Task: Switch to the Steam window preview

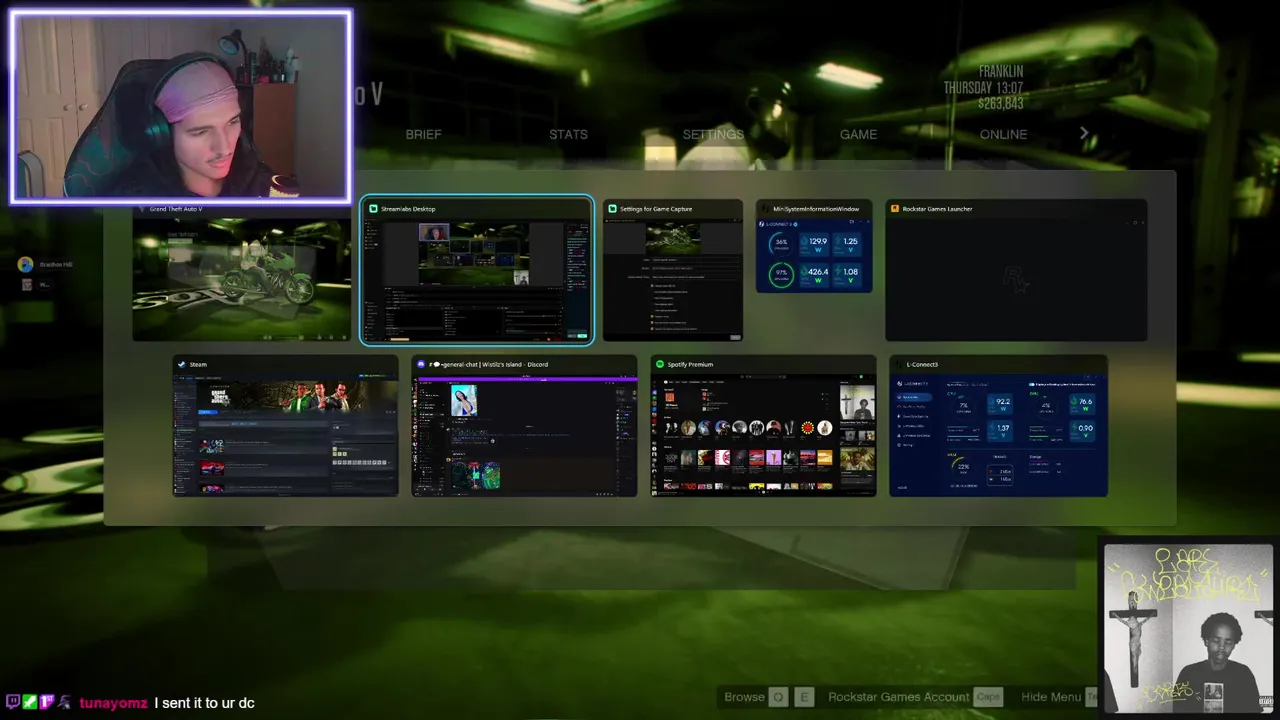Action: click(x=285, y=426)
